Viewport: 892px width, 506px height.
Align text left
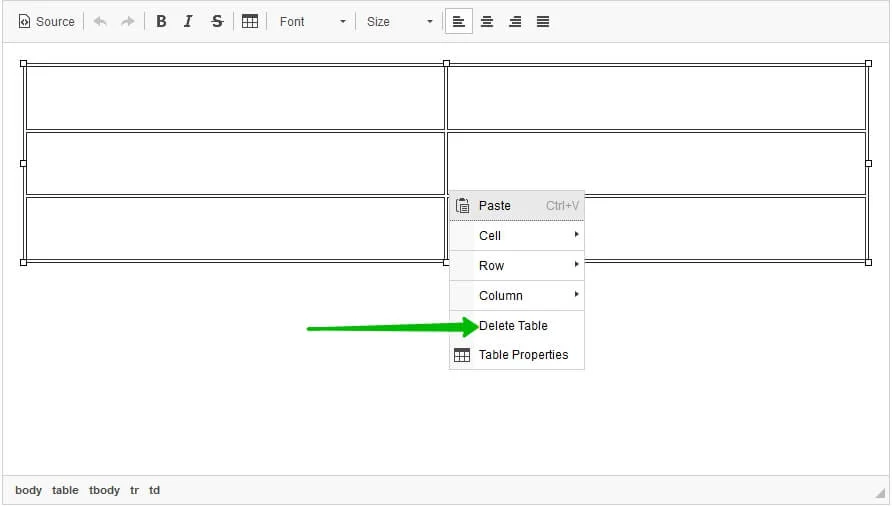(459, 22)
